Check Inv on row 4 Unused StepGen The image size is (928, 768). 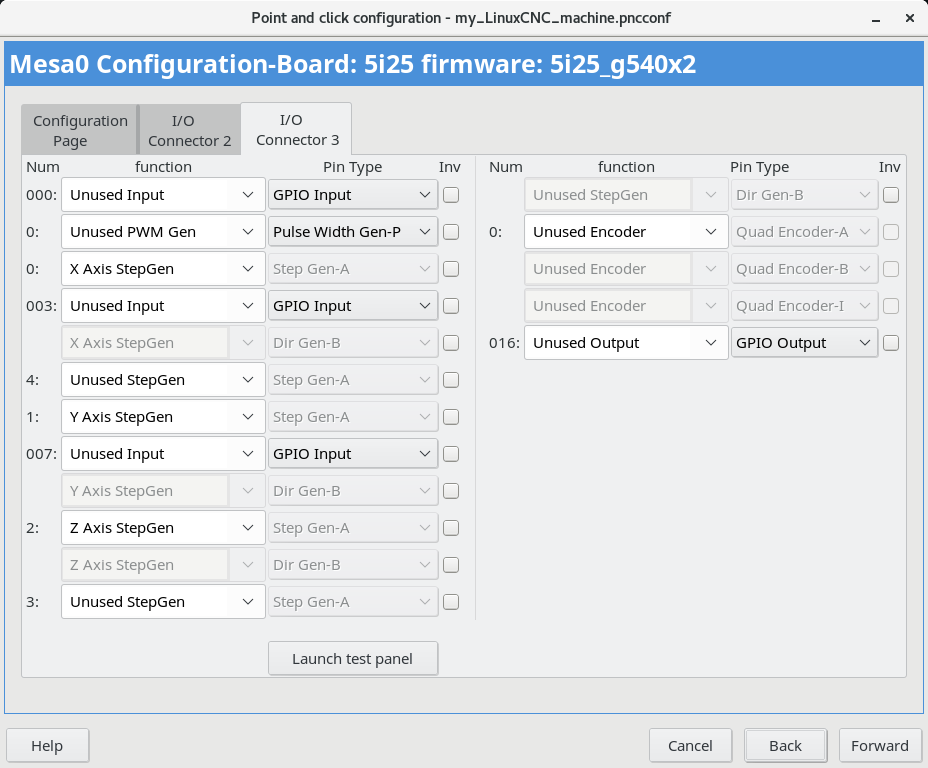[x=451, y=380]
